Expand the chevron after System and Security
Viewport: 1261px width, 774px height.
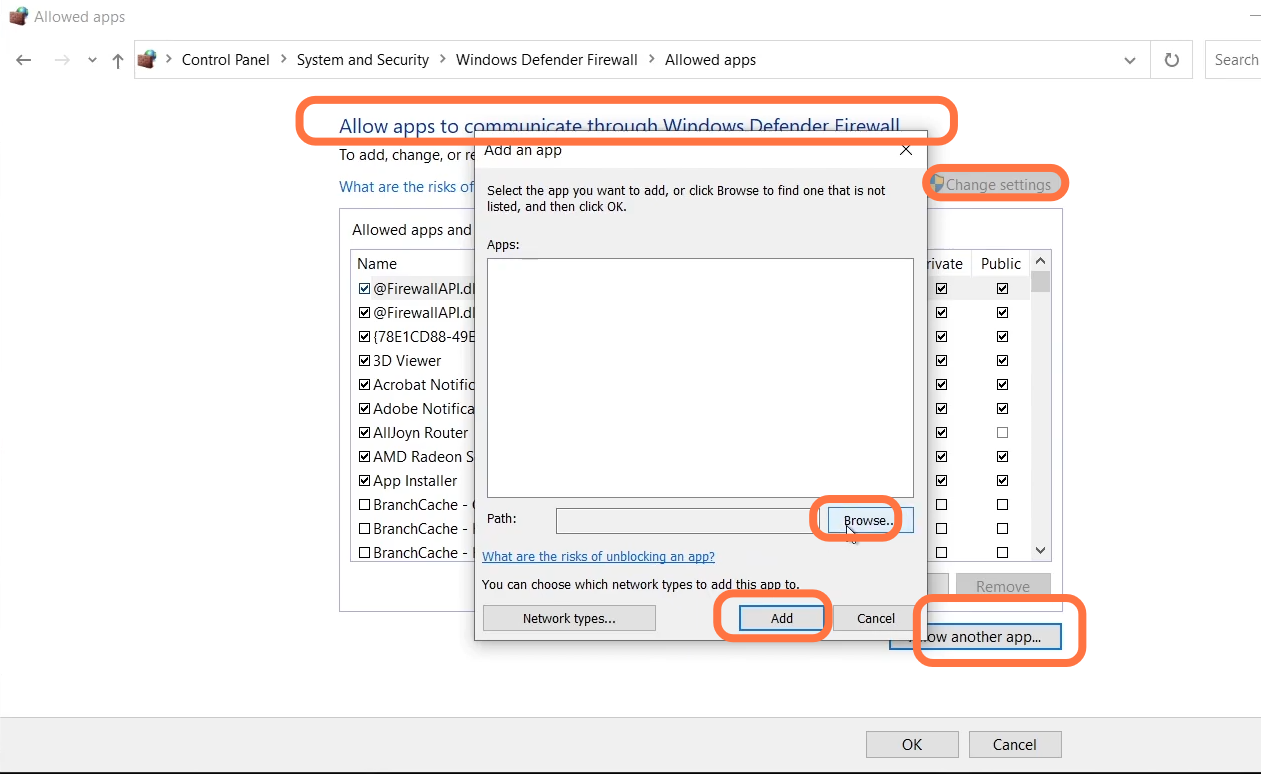coord(443,60)
